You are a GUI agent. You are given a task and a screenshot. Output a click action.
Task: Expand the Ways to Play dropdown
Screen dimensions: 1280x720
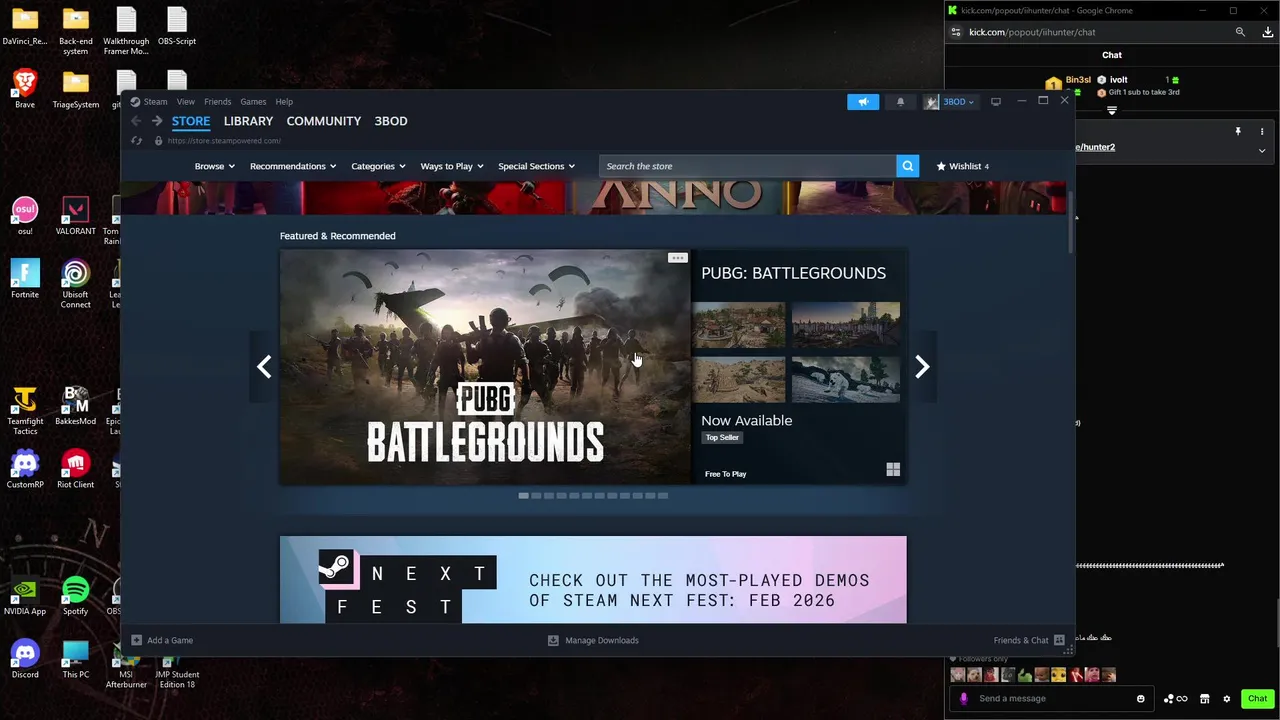(x=452, y=166)
